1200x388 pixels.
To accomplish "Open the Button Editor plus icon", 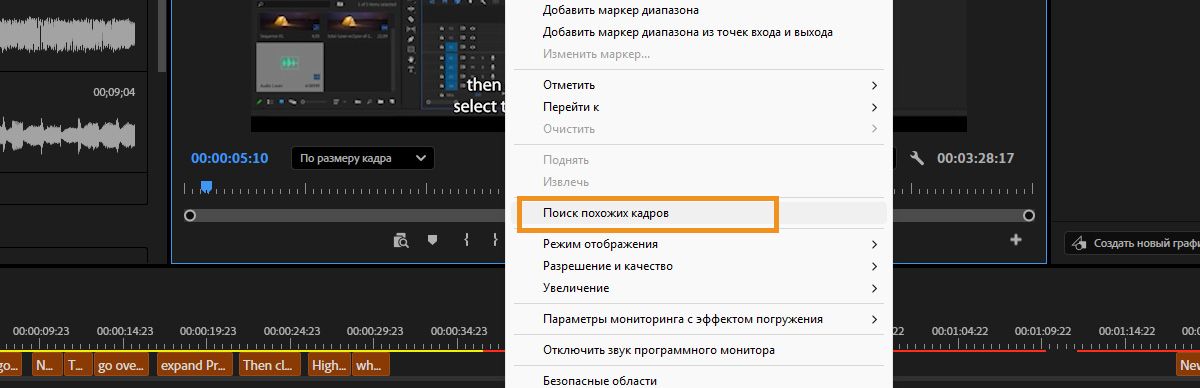I will point(1016,239).
